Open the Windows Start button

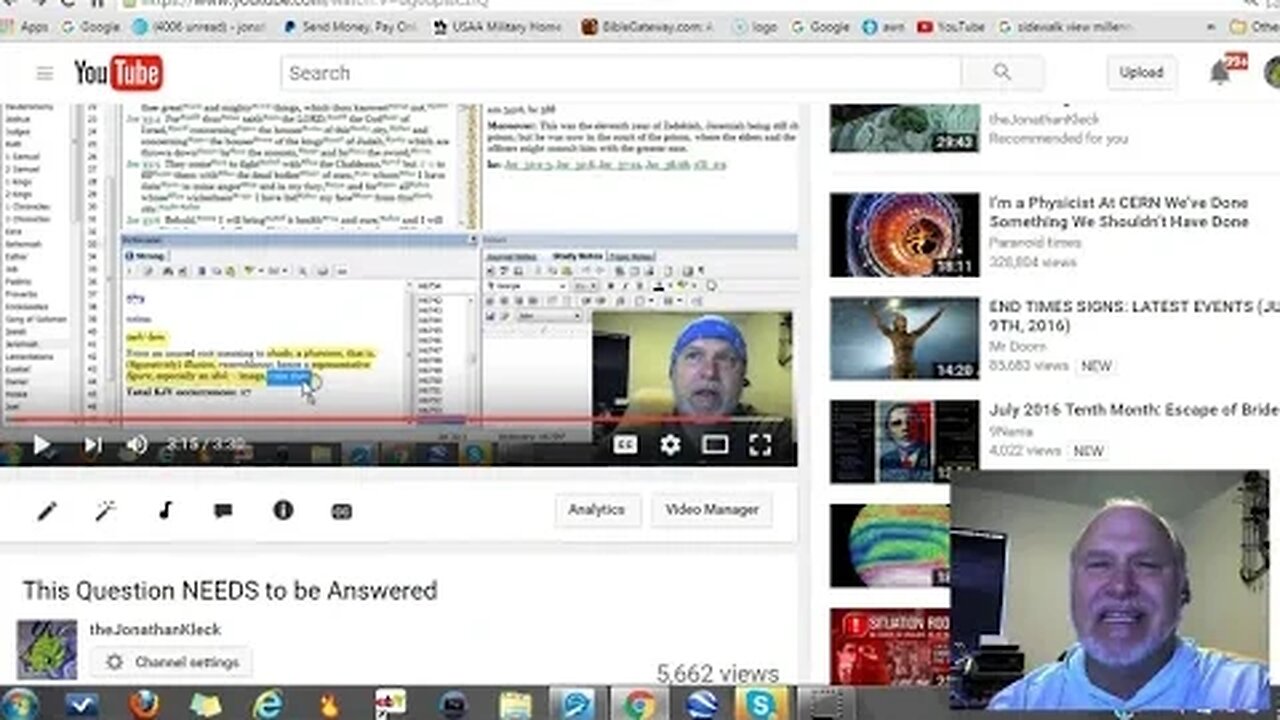click(x=19, y=704)
